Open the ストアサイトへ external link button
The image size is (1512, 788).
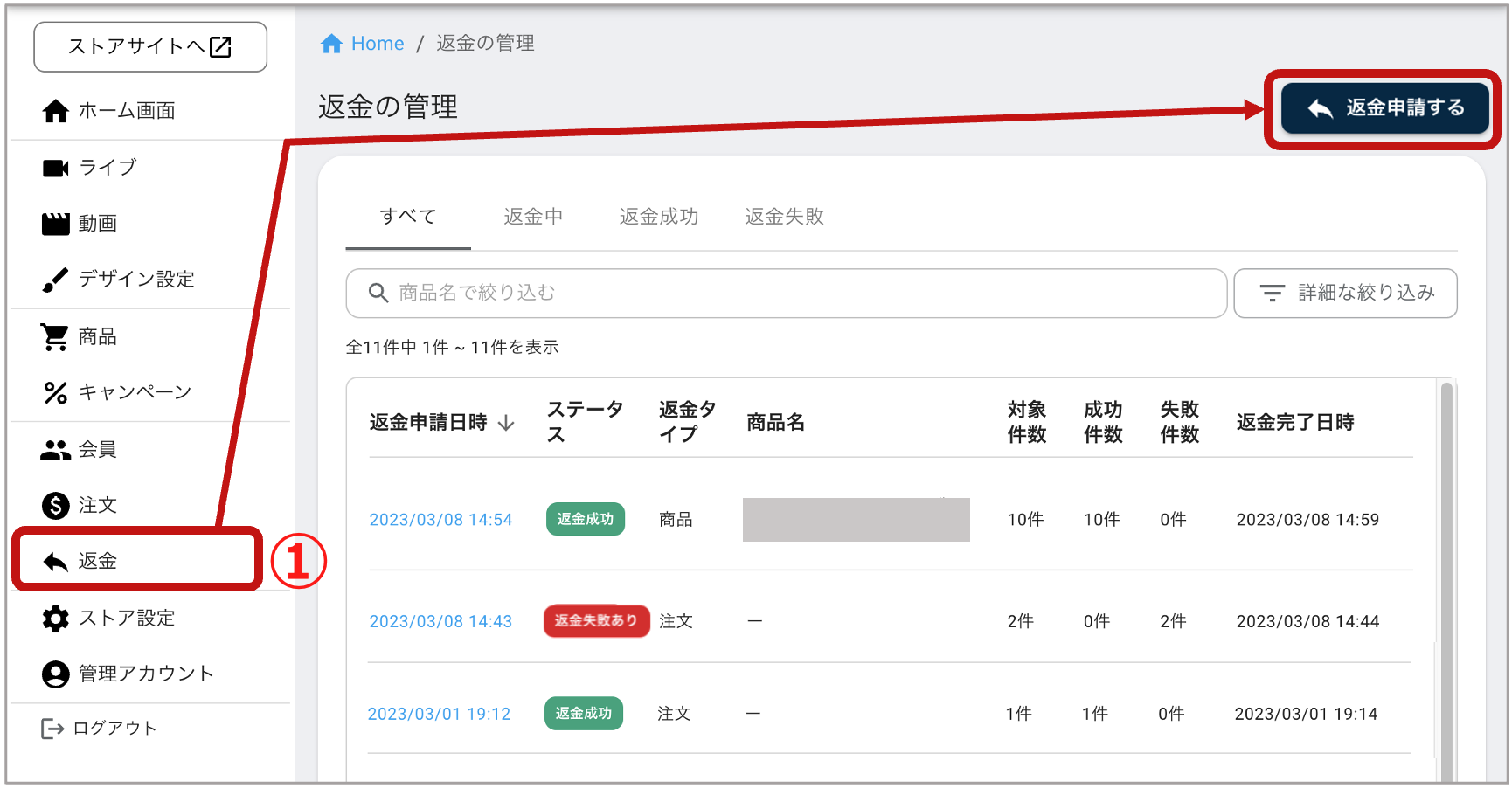(150, 47)
